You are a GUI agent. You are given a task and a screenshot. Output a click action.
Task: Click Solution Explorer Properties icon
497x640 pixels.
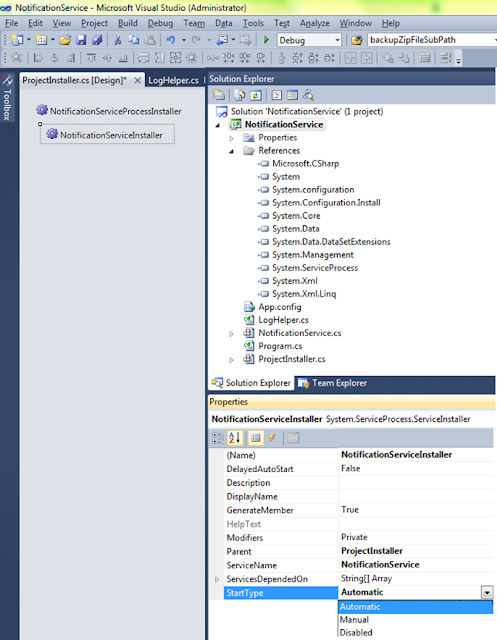pos(219,95)
